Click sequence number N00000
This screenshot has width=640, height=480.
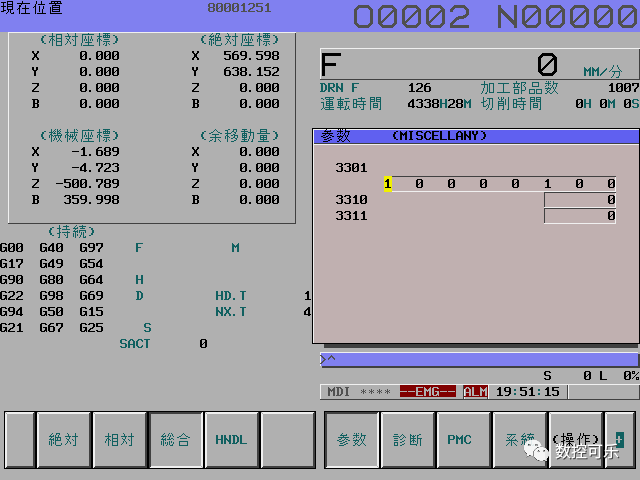click(568, 17)
